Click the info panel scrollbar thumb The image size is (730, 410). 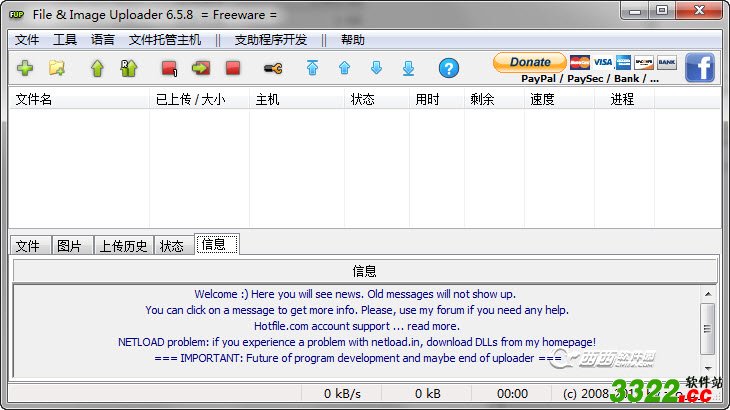[708, 329]
